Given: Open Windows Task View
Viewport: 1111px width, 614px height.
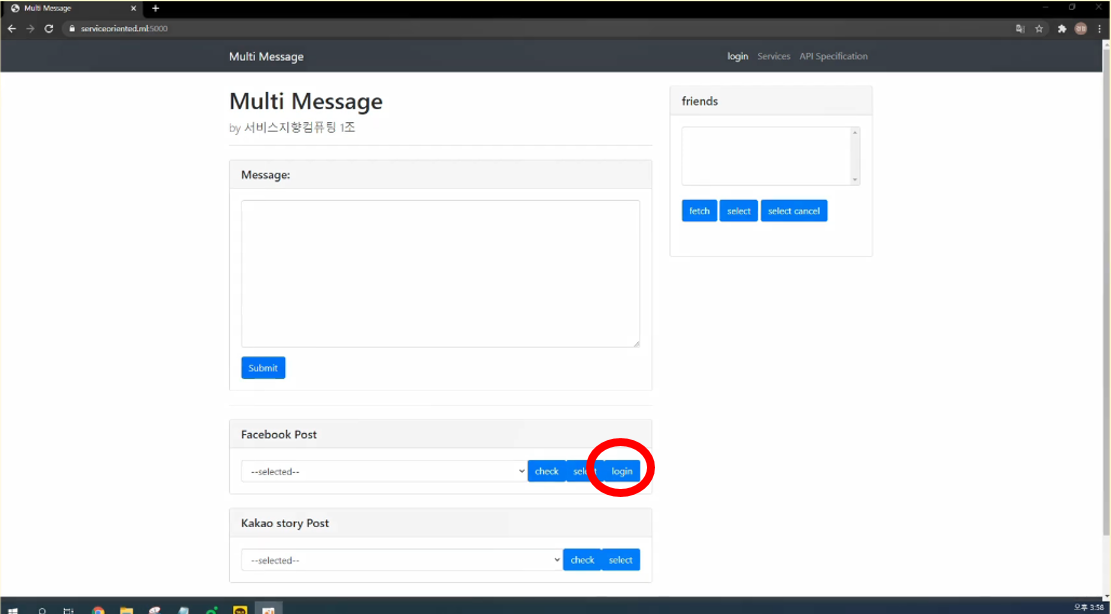Looking at the screenshot, I should tap(68, 608).
